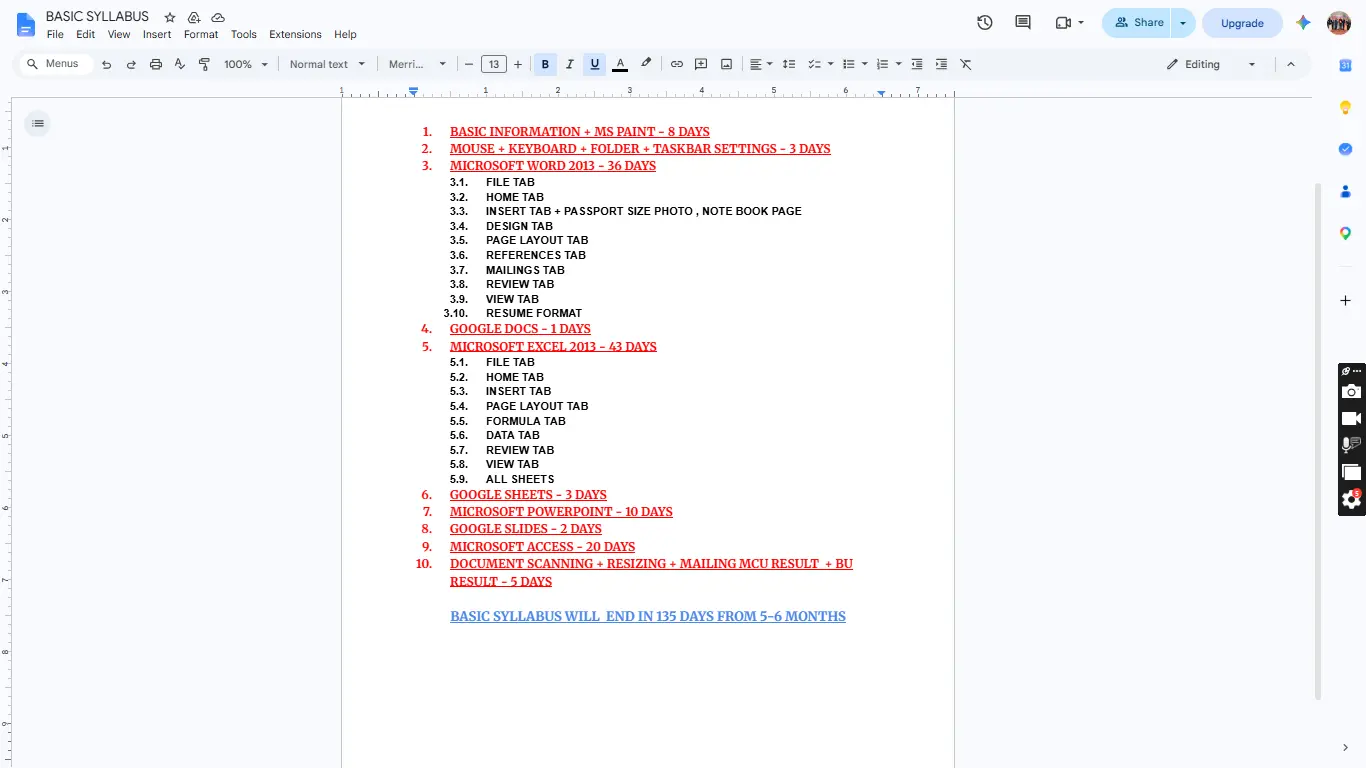Run spelling and grammar check
1366x768 pixels.
coord(180,64)
